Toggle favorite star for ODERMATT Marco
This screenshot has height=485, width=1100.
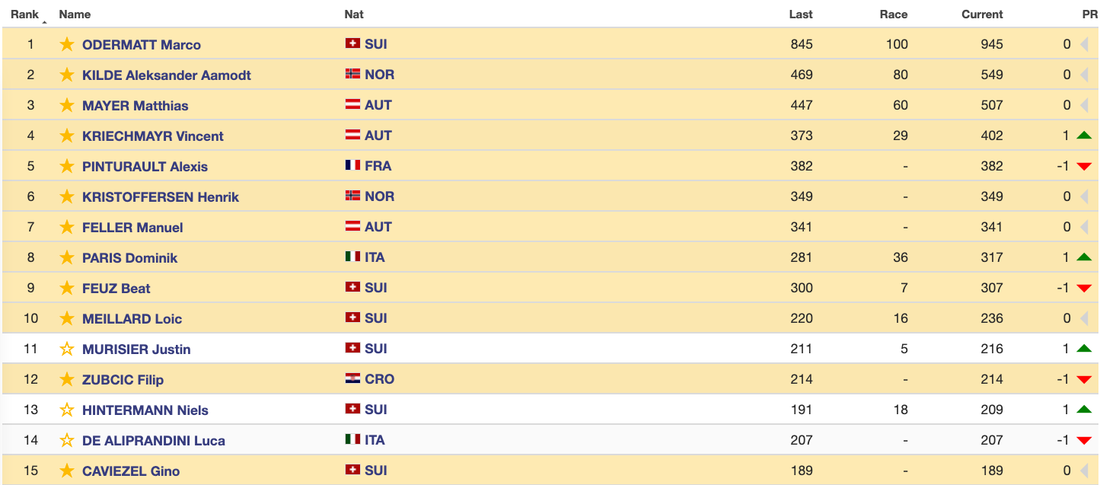(x=67, y=44)
